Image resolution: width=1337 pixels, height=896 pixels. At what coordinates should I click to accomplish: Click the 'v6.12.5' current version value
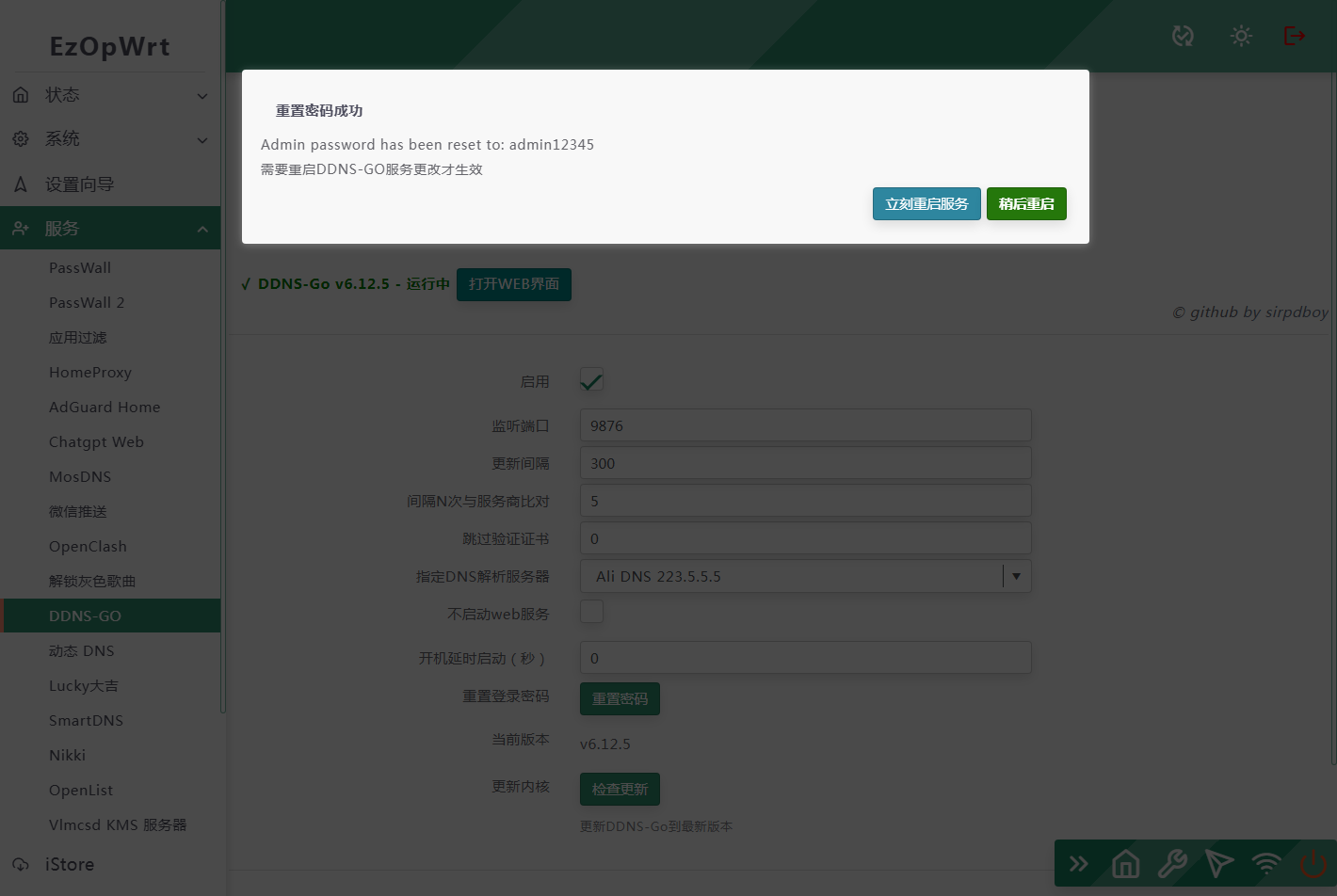coord(605,744)
